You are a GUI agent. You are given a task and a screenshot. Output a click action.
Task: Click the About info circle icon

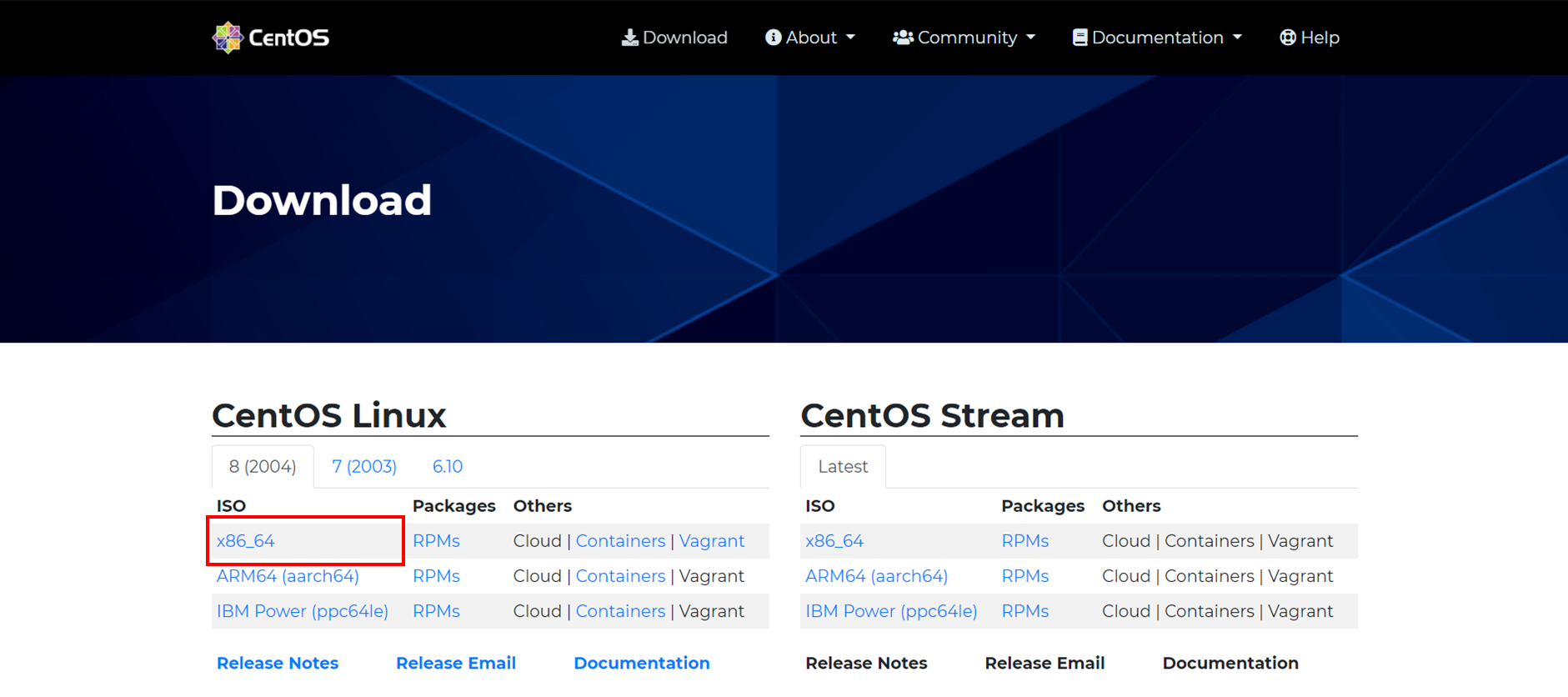pos(774,38)
